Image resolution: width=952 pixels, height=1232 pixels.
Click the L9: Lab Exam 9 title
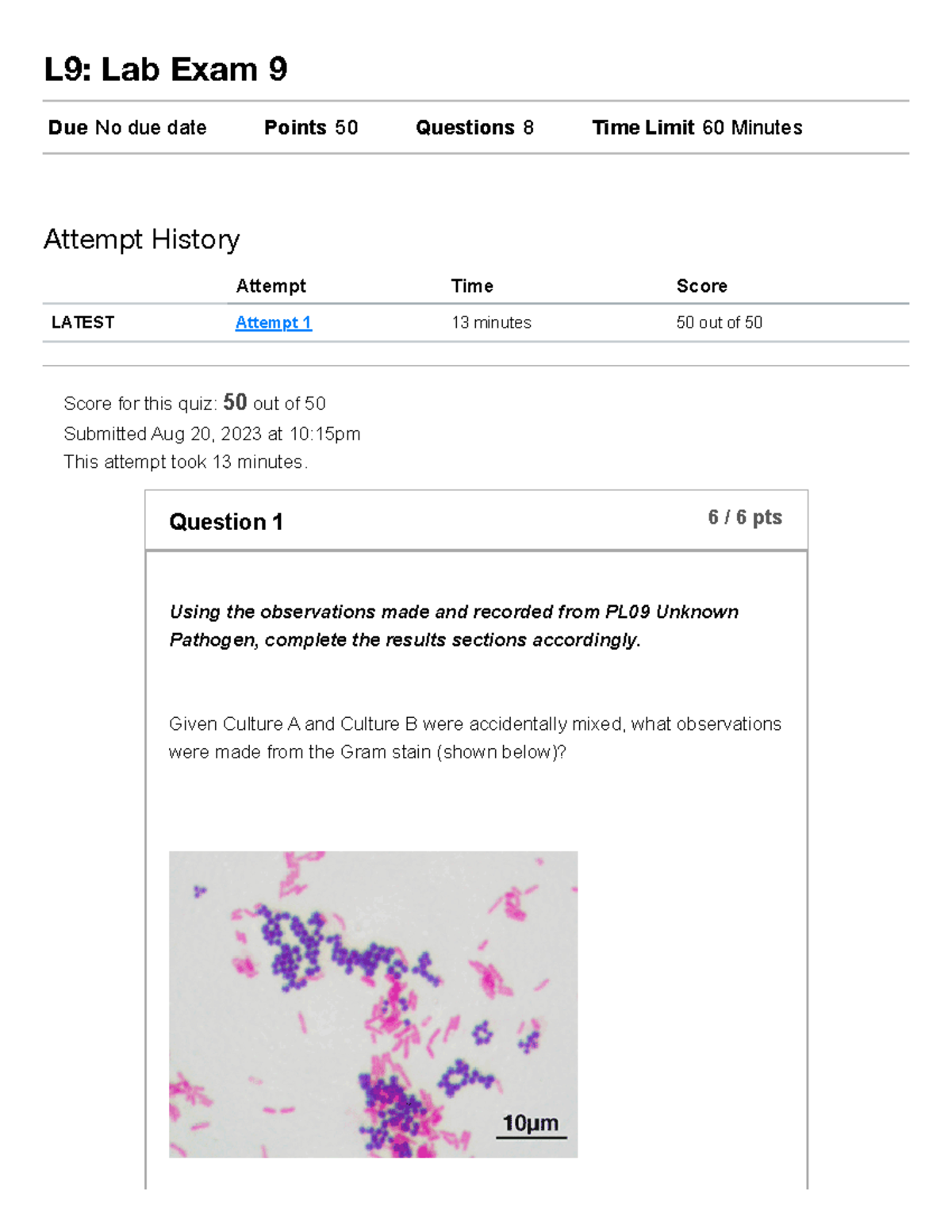[166, 70]
